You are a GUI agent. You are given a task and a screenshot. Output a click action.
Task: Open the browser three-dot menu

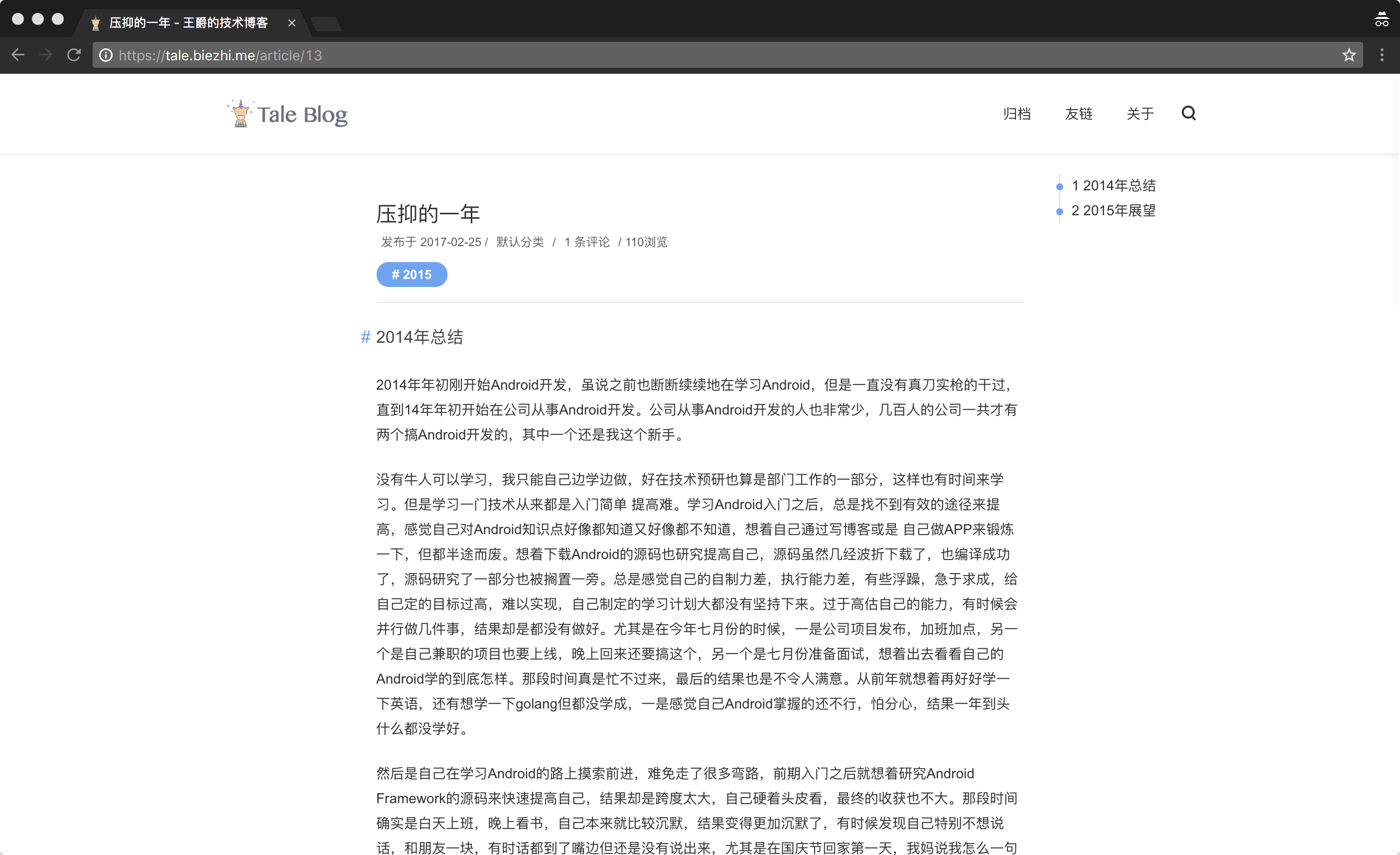pyautogui.click(x=1382, y=55)
